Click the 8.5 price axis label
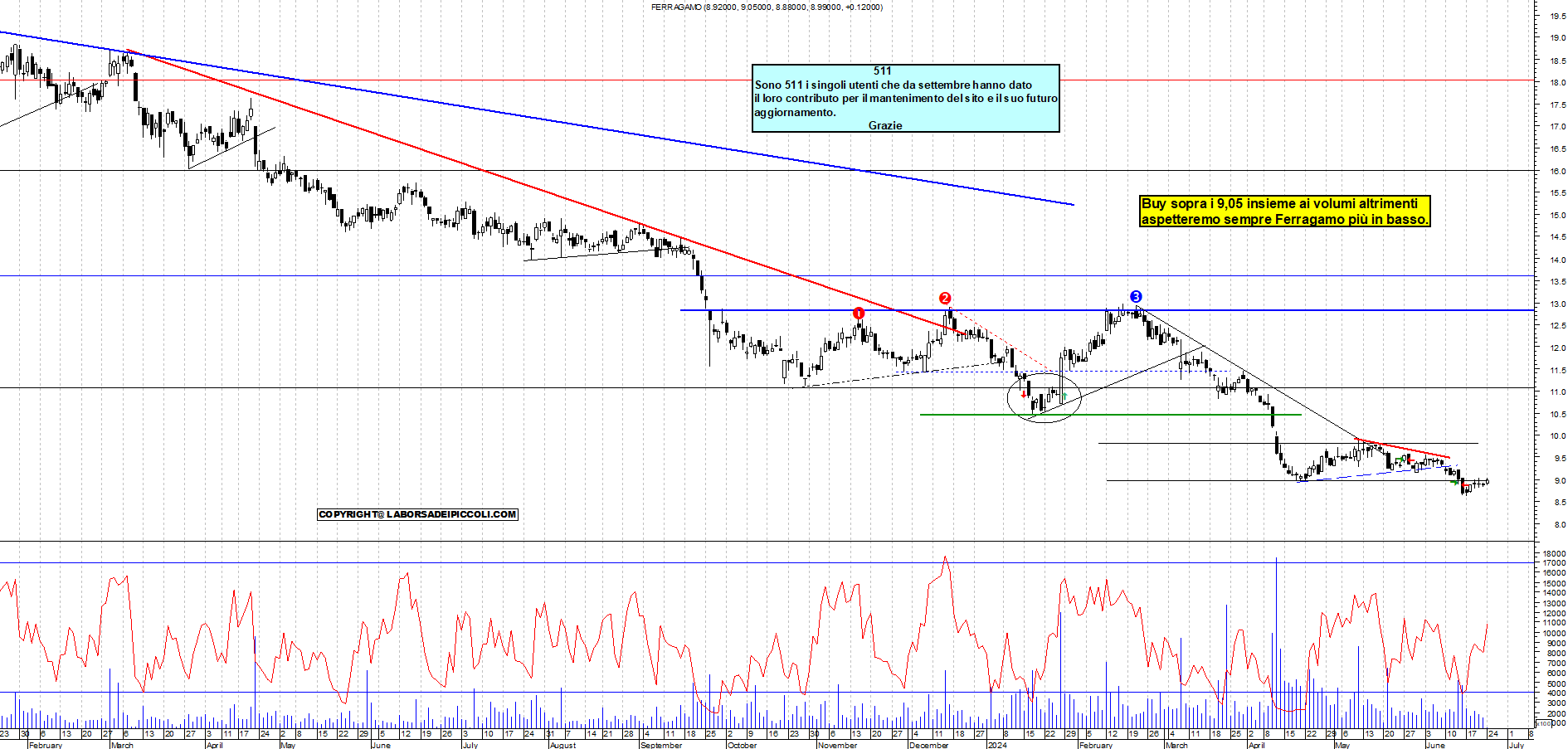1568x749 pixels. tap(1559, 503)
